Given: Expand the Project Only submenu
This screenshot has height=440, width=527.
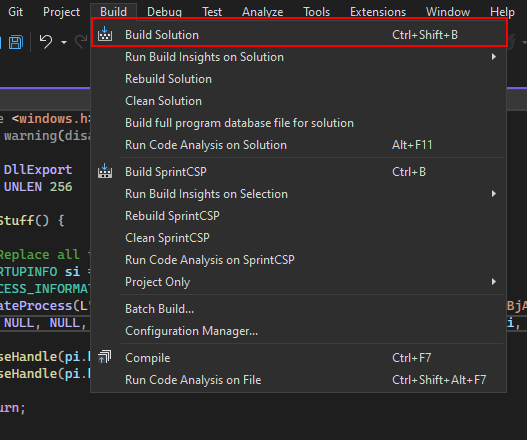Looking at the screenshot, I should pos(493,282).
